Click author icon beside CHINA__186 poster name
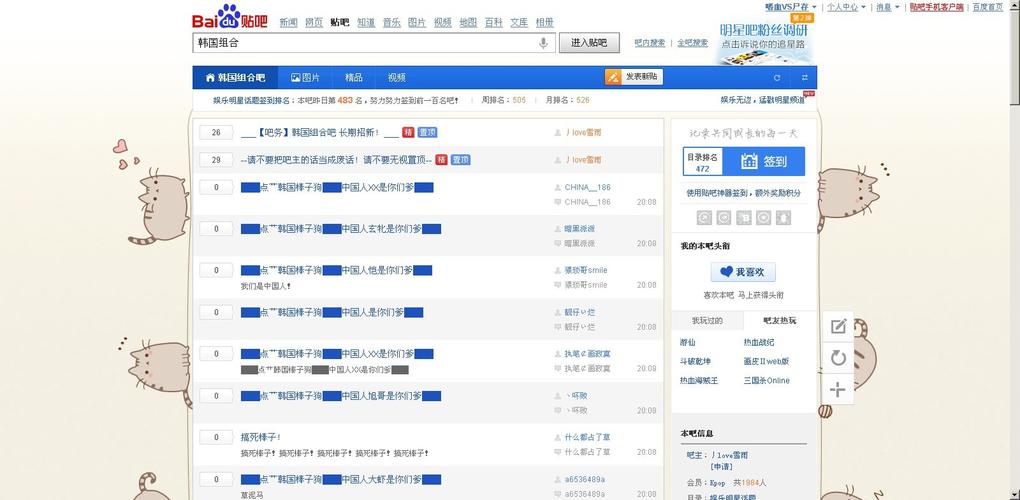1020x500 pixels. [557, 187]
